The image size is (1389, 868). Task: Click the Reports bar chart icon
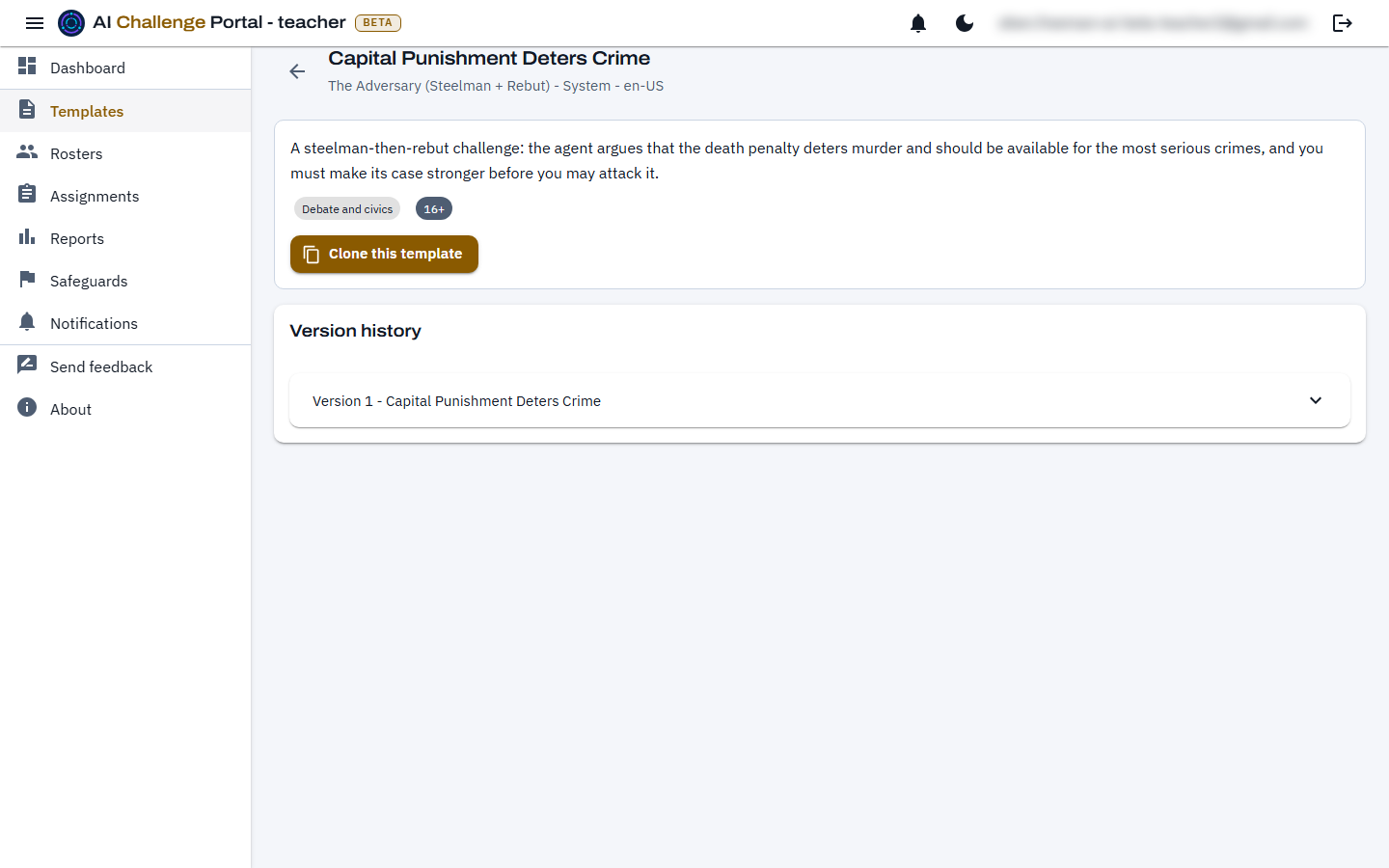click(x=27, y=237)
